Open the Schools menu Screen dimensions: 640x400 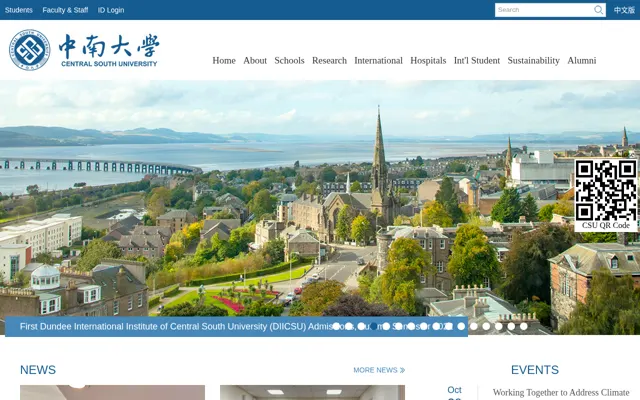pyautogui.click(x=289, y=60)
